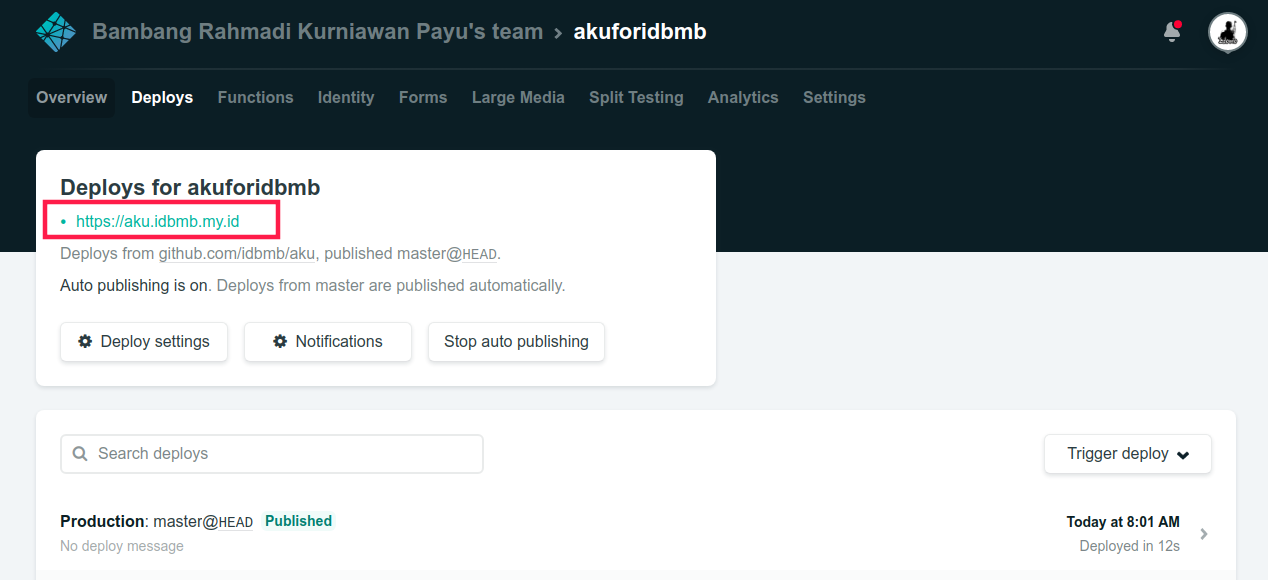Open the Split Testing tab
Viewport: 1268px width, 580px height.
pyautogui.click(x=636, y=97)
